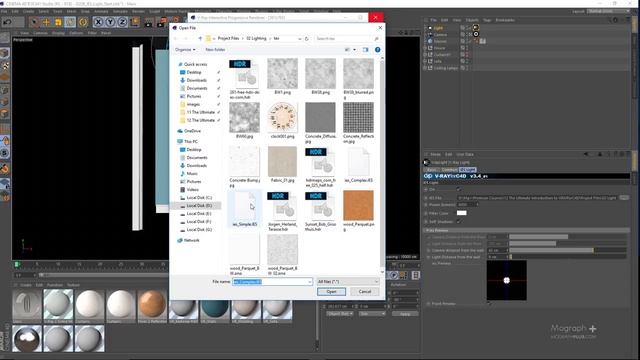The height and width of the screenshot is (360, 640).
Task: Click the Up one level arrow
Action: [x=200, y=38]
